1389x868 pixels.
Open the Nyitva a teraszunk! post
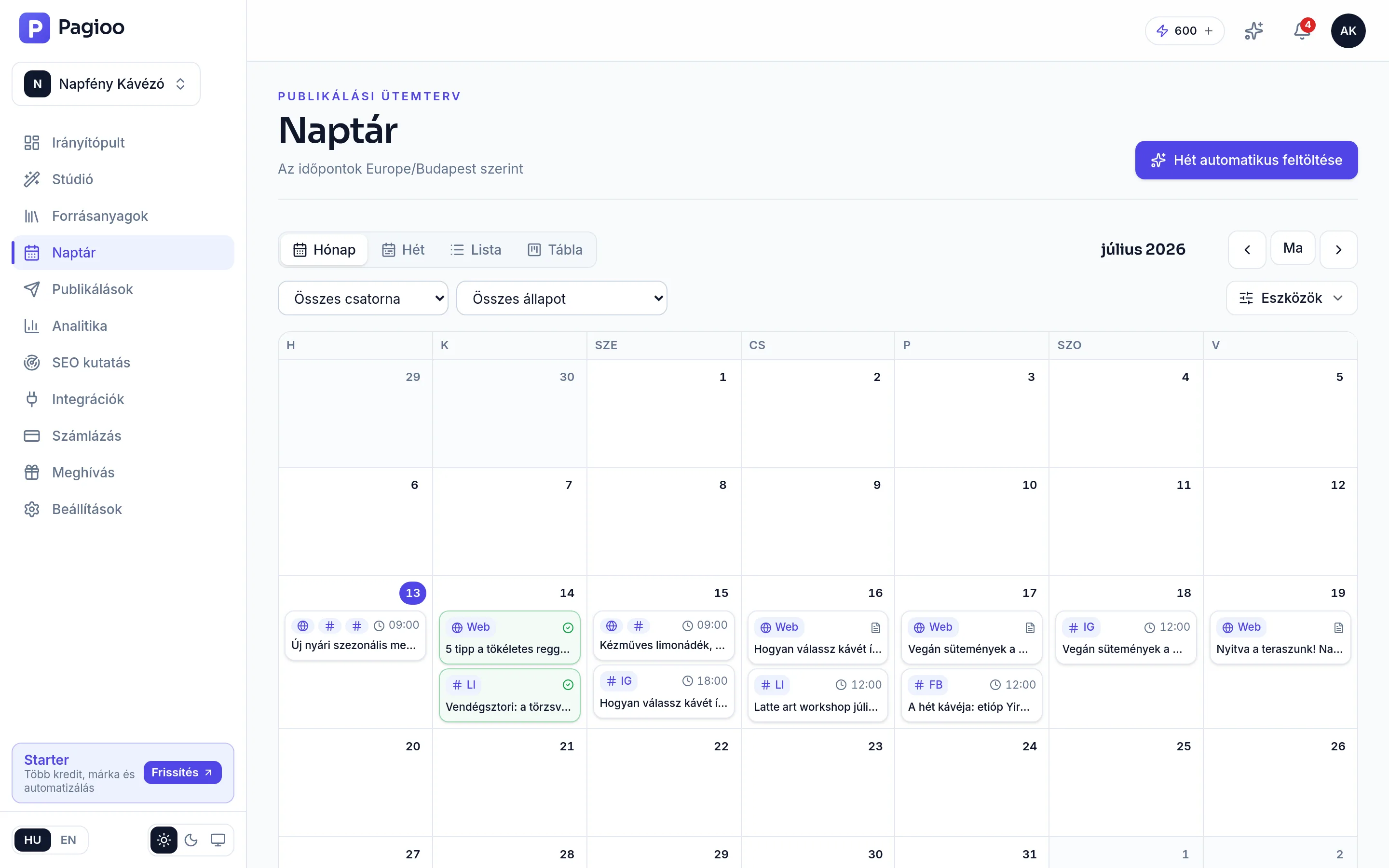(1280, 637)
